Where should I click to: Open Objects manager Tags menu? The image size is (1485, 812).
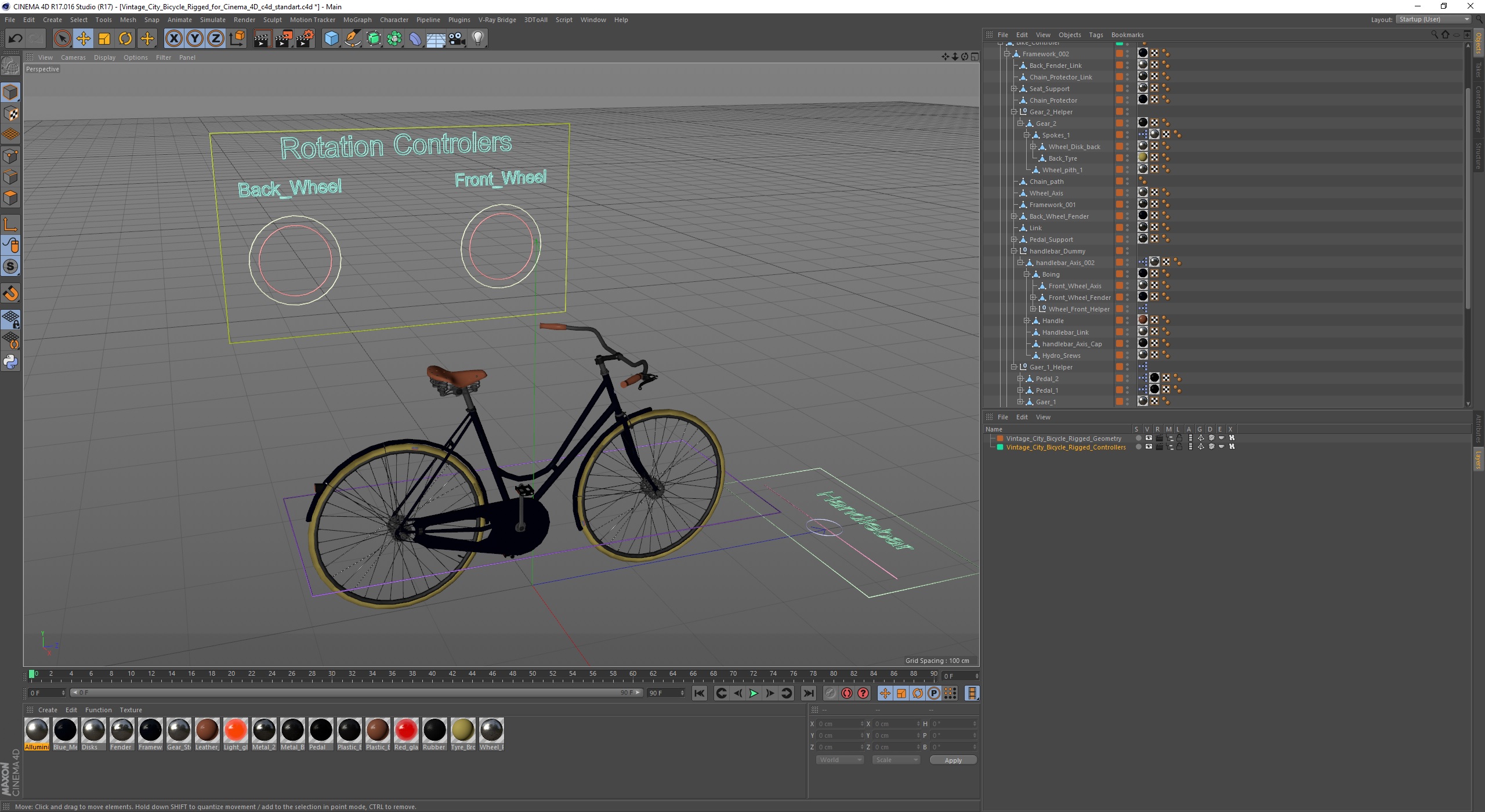1096,35
